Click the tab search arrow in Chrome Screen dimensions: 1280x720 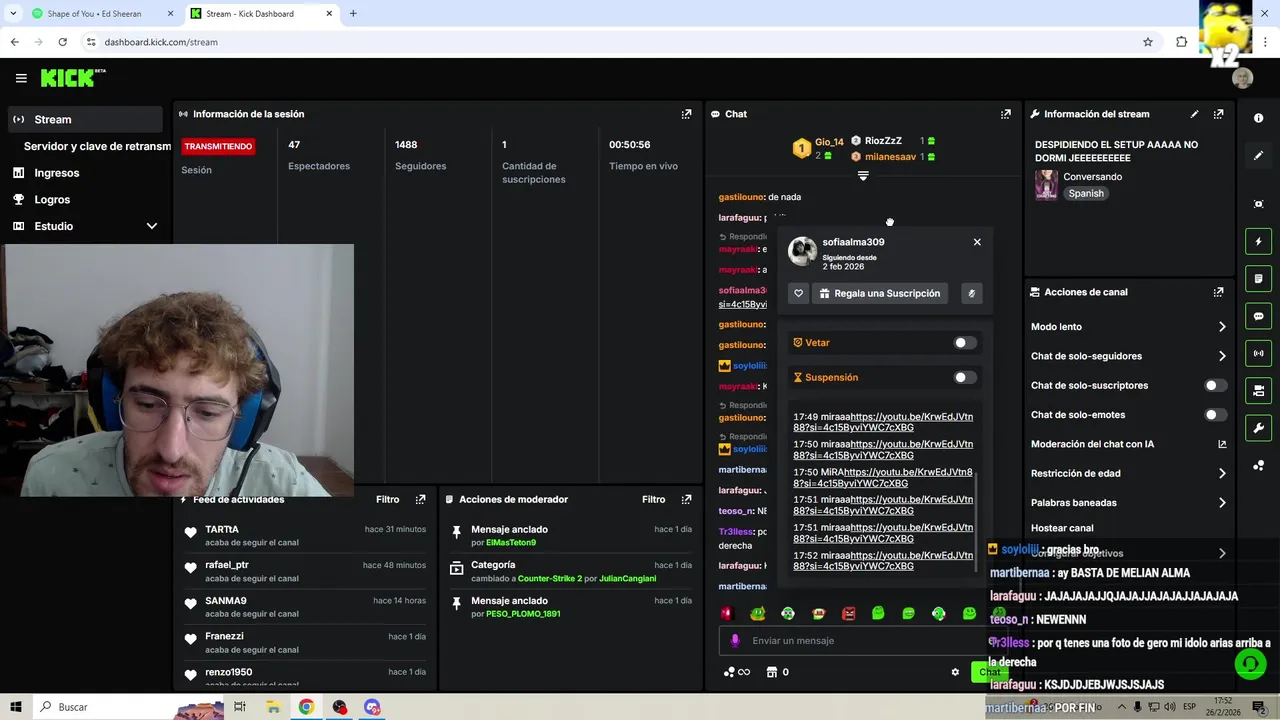coord(13,14)
